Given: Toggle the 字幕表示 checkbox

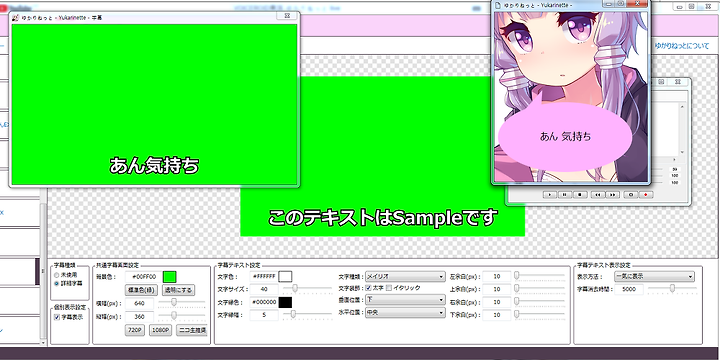Looking at the screenshot, I should [x=57, y=317].
